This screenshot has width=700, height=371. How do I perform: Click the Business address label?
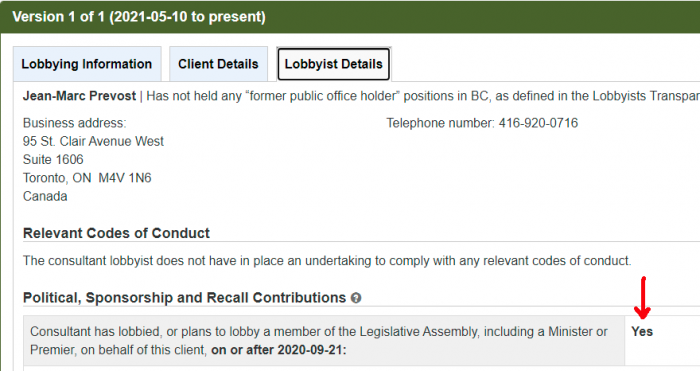pos(75,123)
